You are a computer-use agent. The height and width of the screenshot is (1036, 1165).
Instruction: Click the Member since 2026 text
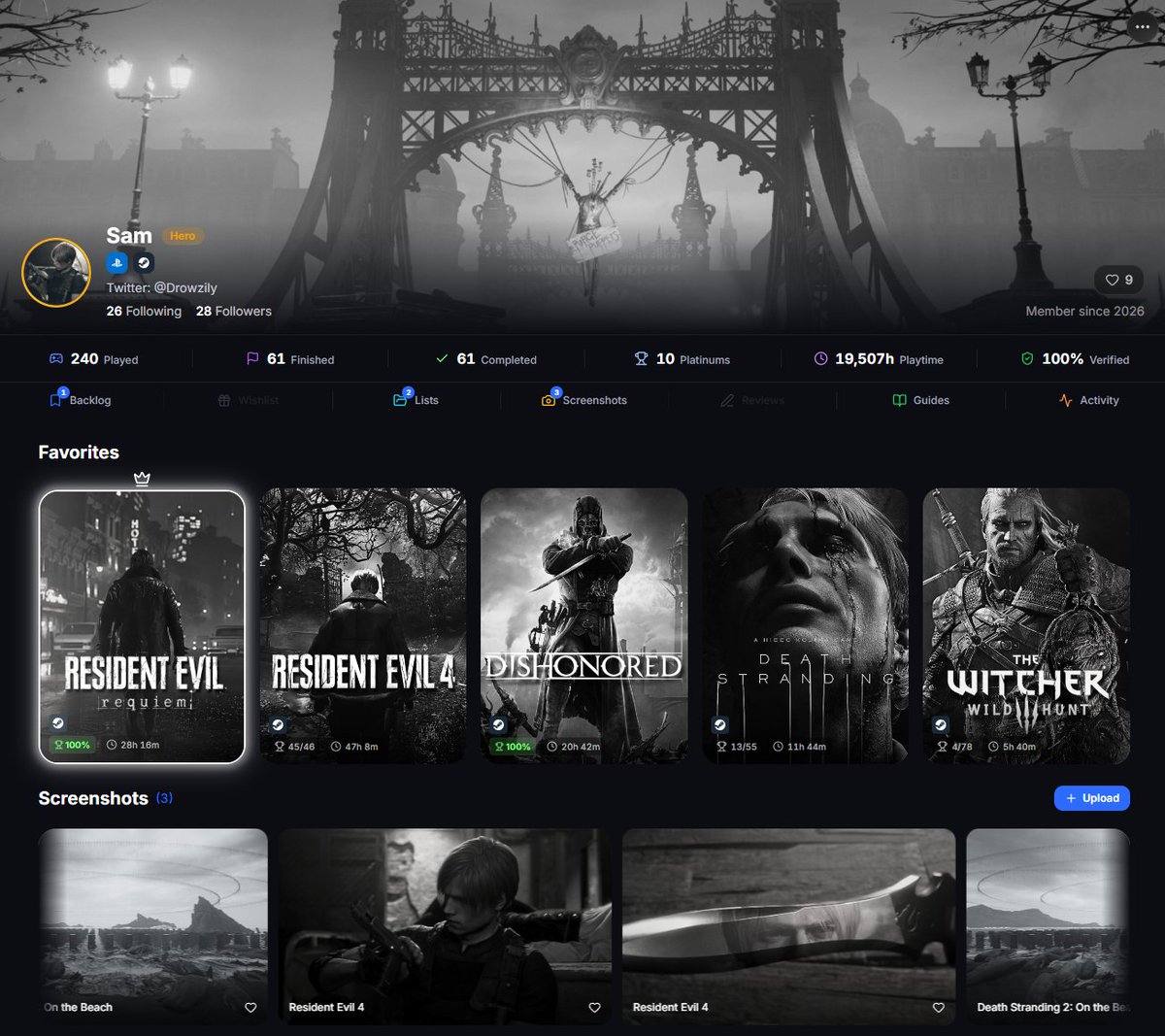[1085, 311]
